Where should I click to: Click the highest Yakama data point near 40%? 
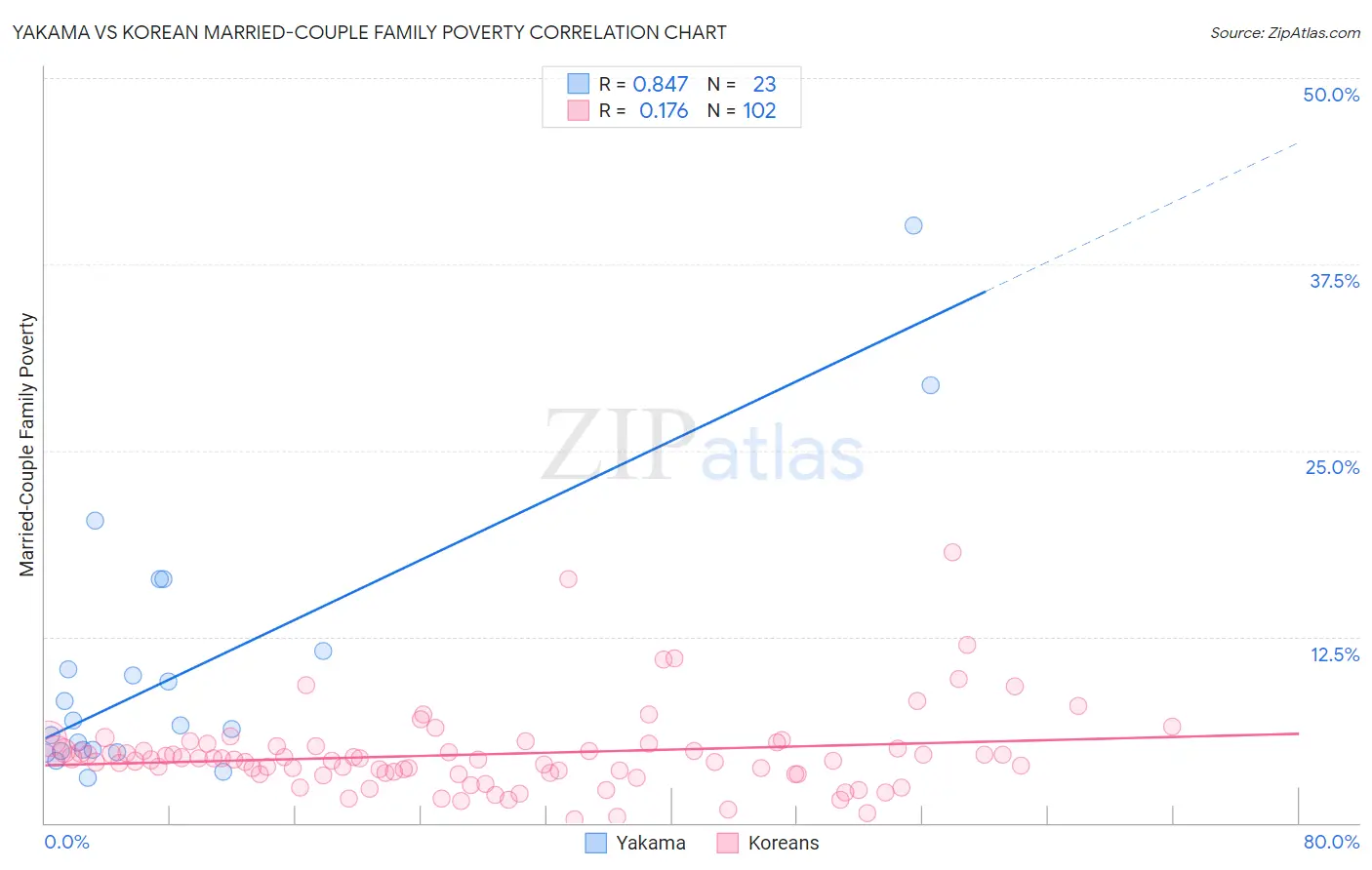click(913, 225)
